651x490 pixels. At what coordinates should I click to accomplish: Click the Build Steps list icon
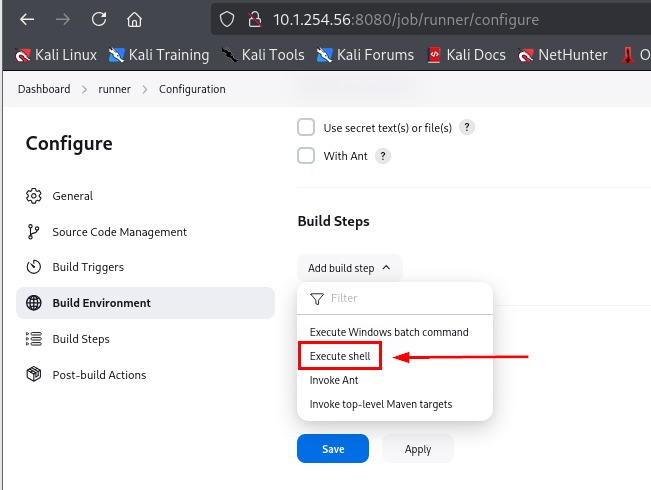(34, 339)
